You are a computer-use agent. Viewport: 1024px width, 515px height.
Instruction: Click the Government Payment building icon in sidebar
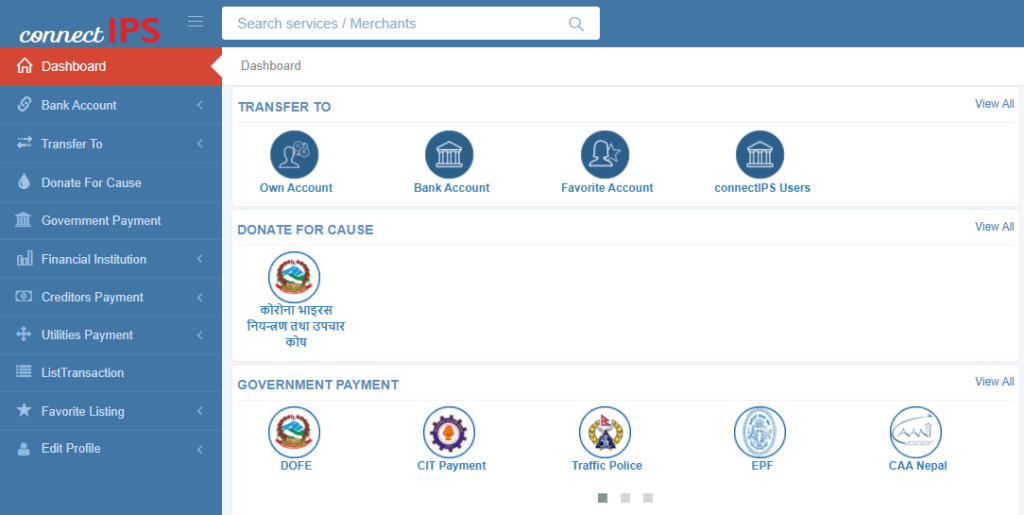tap(24, 220)
